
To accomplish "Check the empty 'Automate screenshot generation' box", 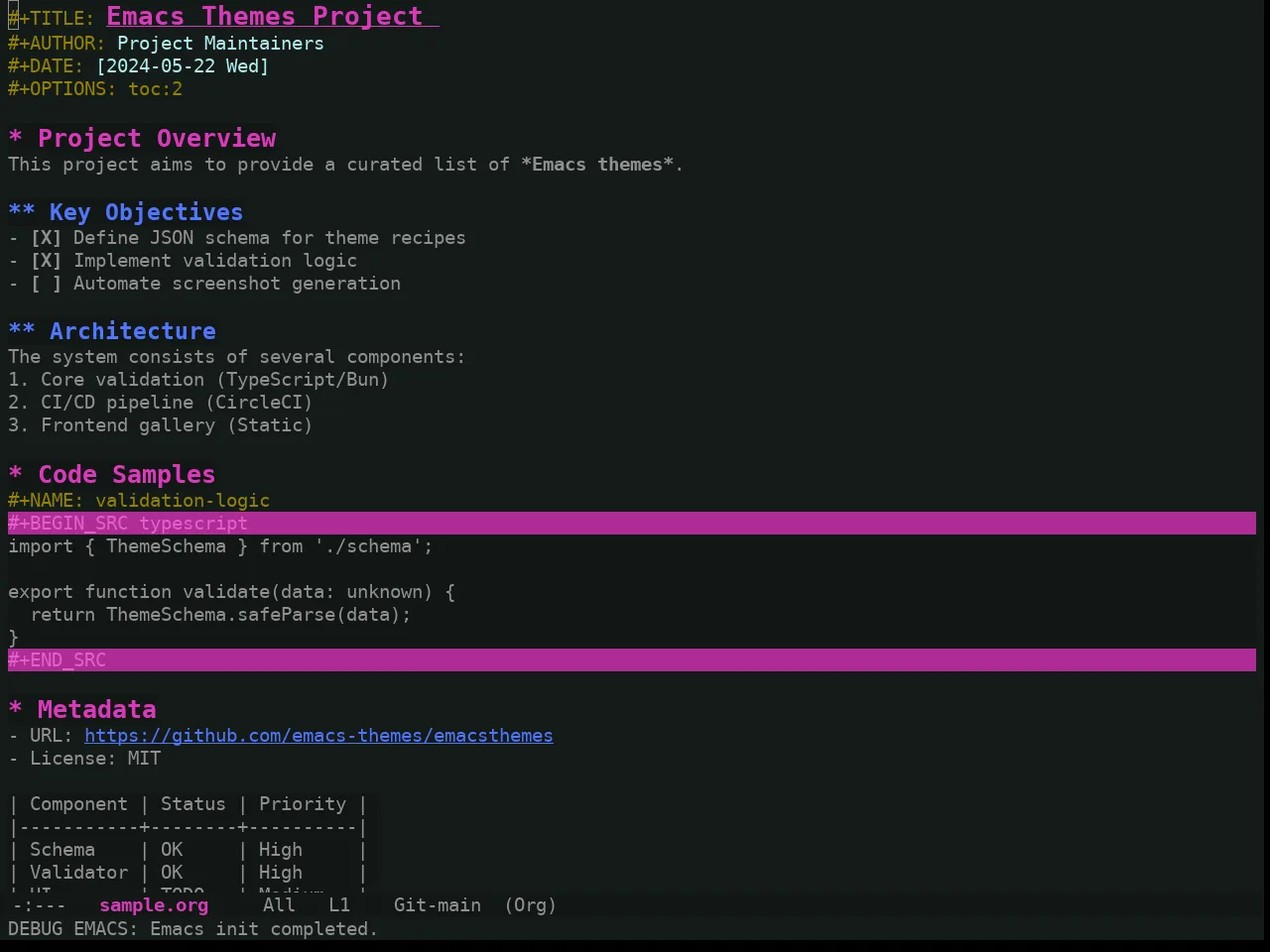I will [46, 284].
